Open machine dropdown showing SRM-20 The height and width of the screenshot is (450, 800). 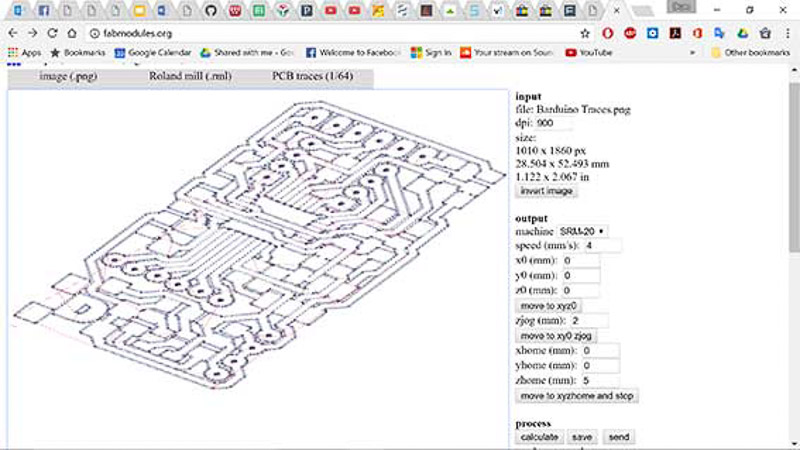pos(582,231)
